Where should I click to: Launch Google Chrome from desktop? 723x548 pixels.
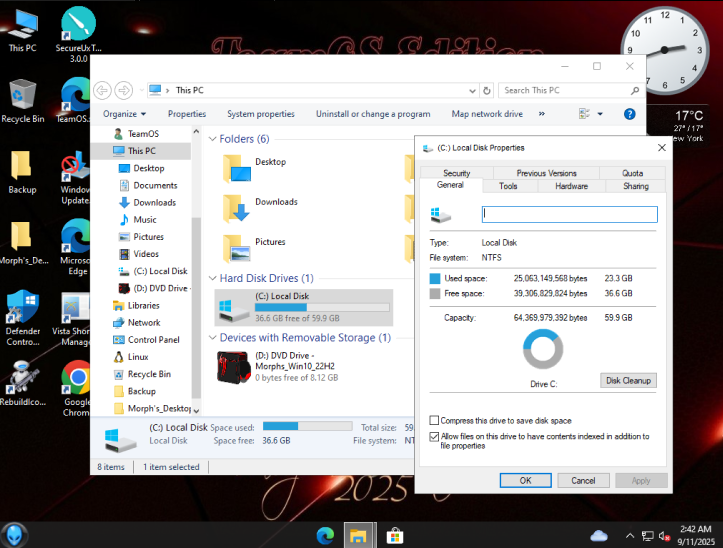click(76, 388)
